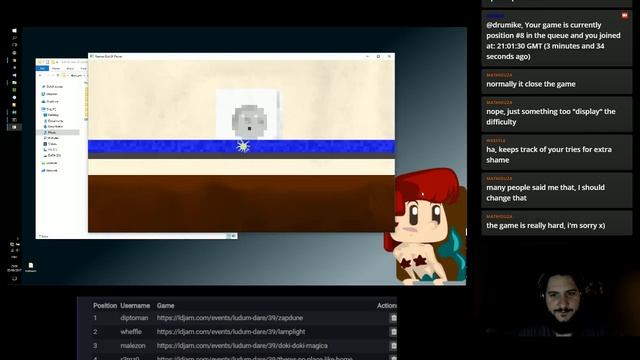Click username 'wheffle' in queue table
The image size is (640, 360).
tap(131, 332)
